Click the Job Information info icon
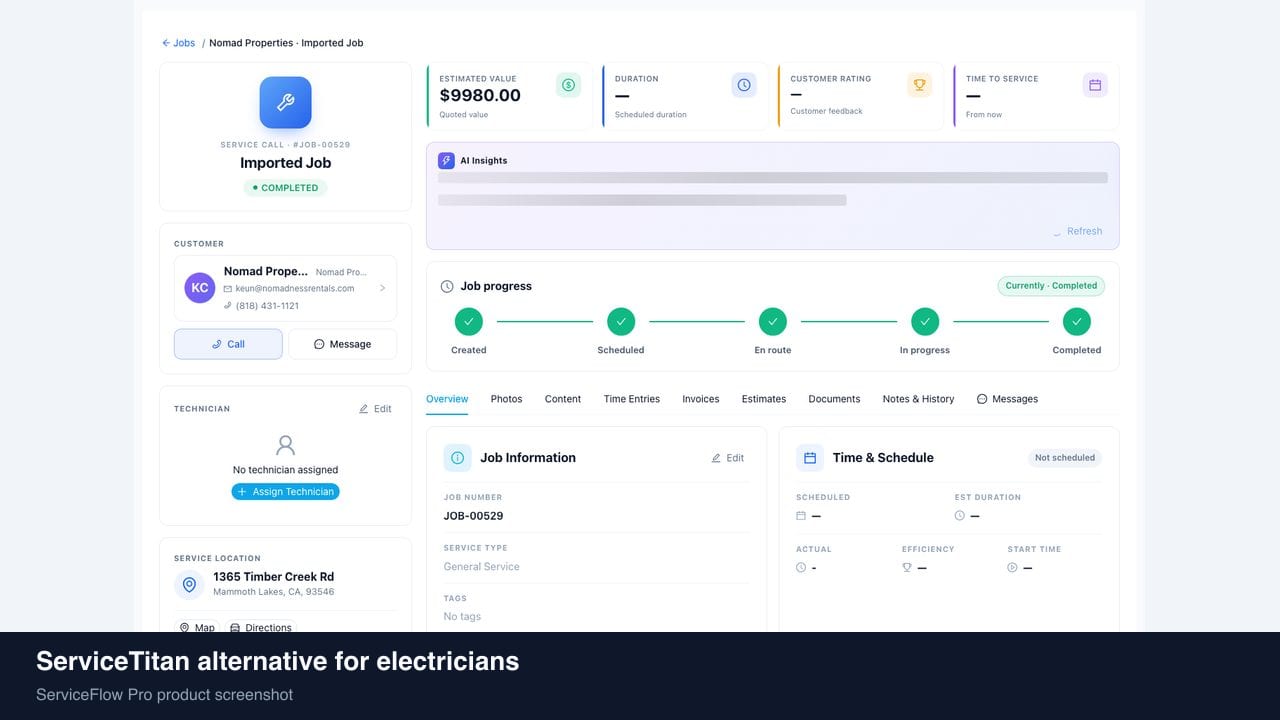This screenshot has height=720, width=1280. (x=458, y=458)
